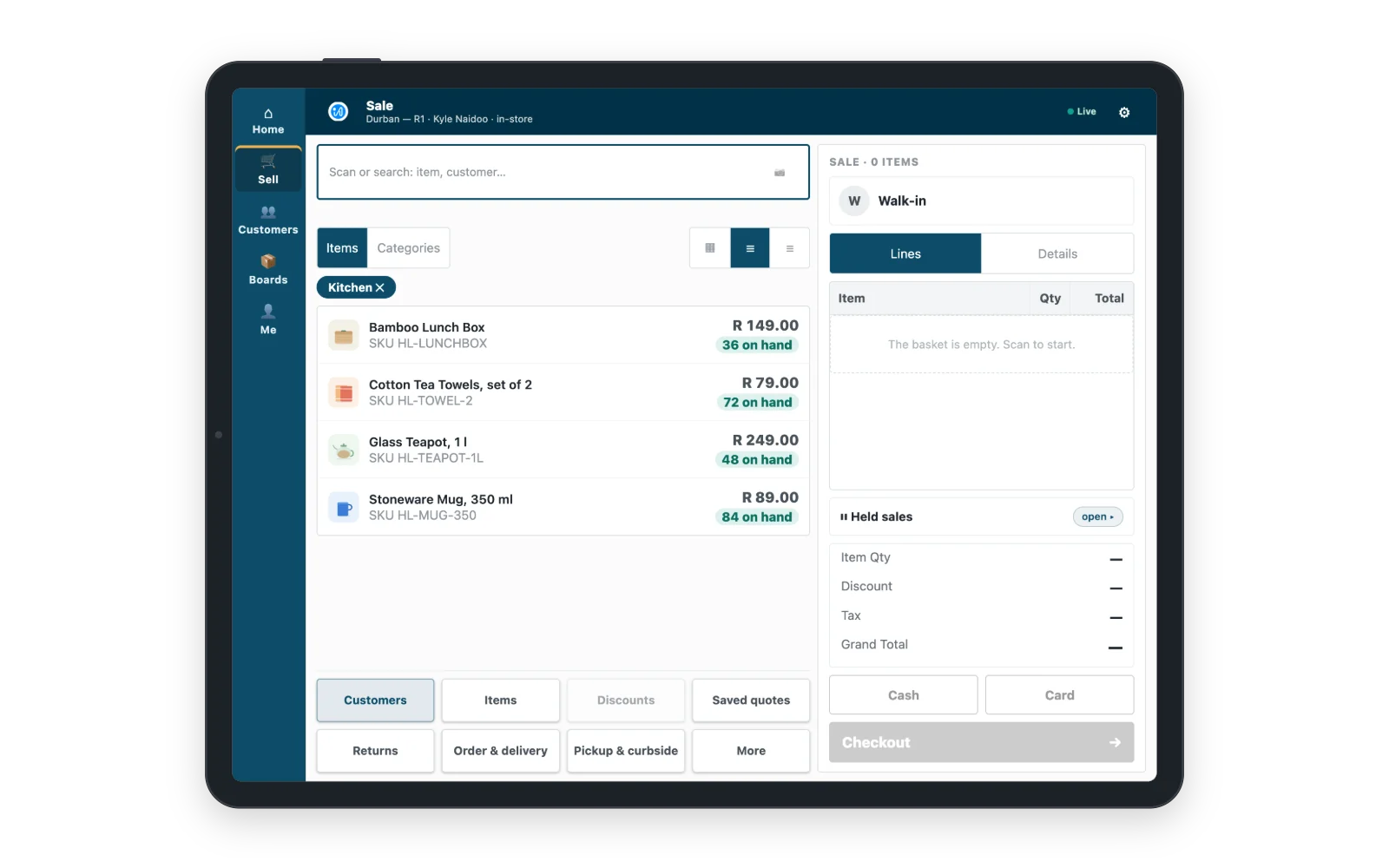Open settings gear icon
Viewport: 1389px width, 868px height.
pos(1124,112)
